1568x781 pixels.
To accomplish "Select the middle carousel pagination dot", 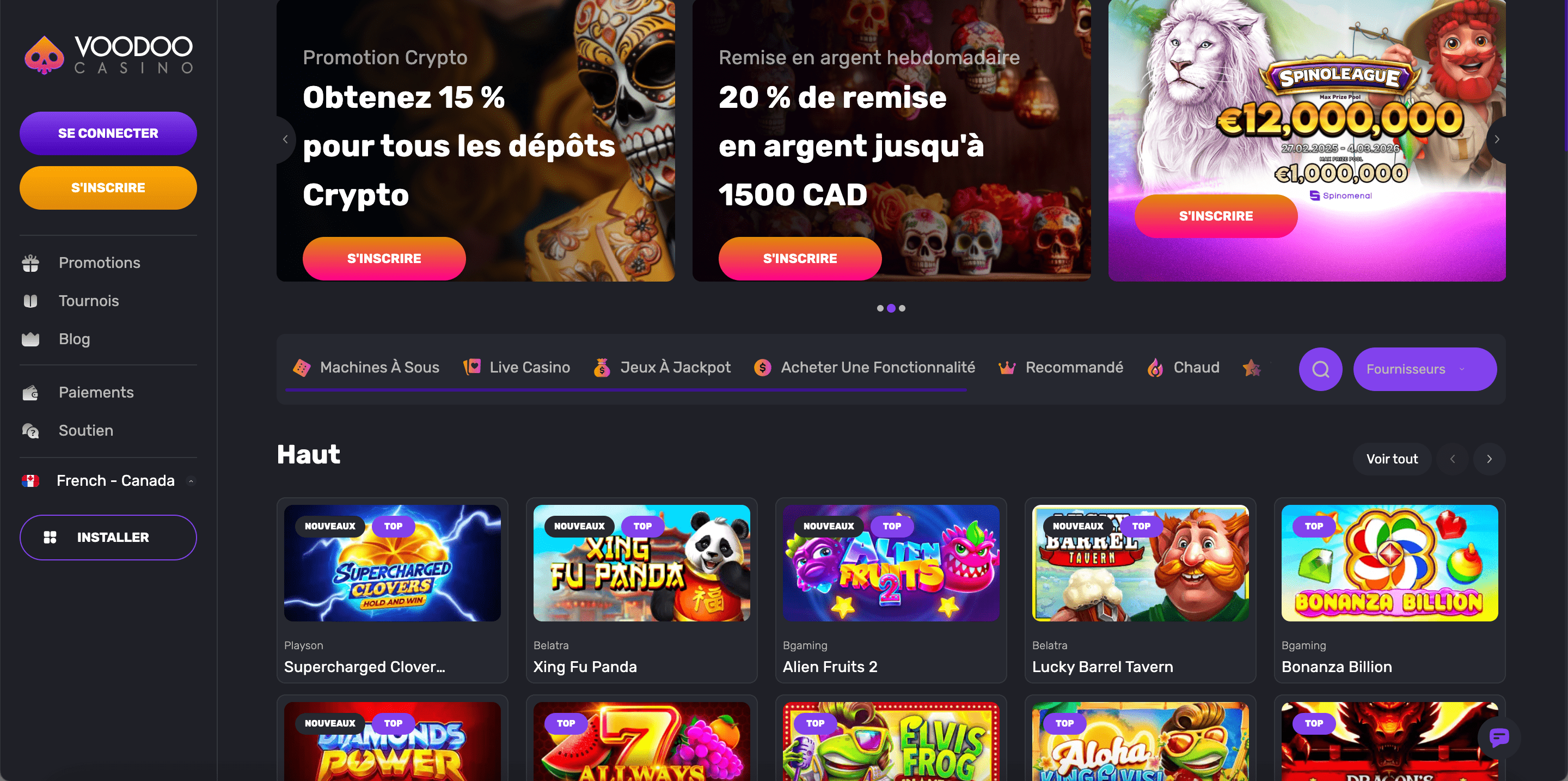I will pos(891,308).
